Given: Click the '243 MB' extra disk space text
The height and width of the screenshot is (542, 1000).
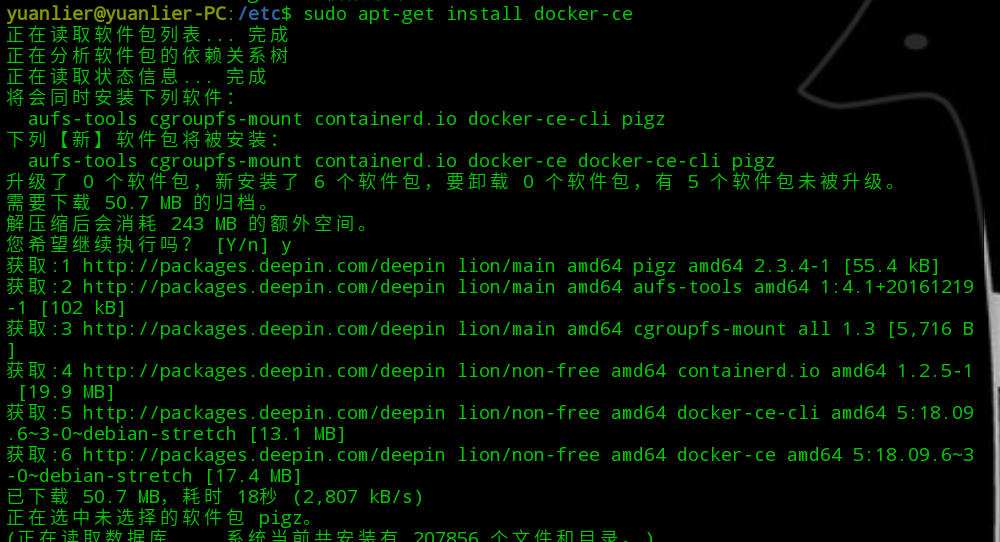Looking at the screenshot, I should coord(203,224).
